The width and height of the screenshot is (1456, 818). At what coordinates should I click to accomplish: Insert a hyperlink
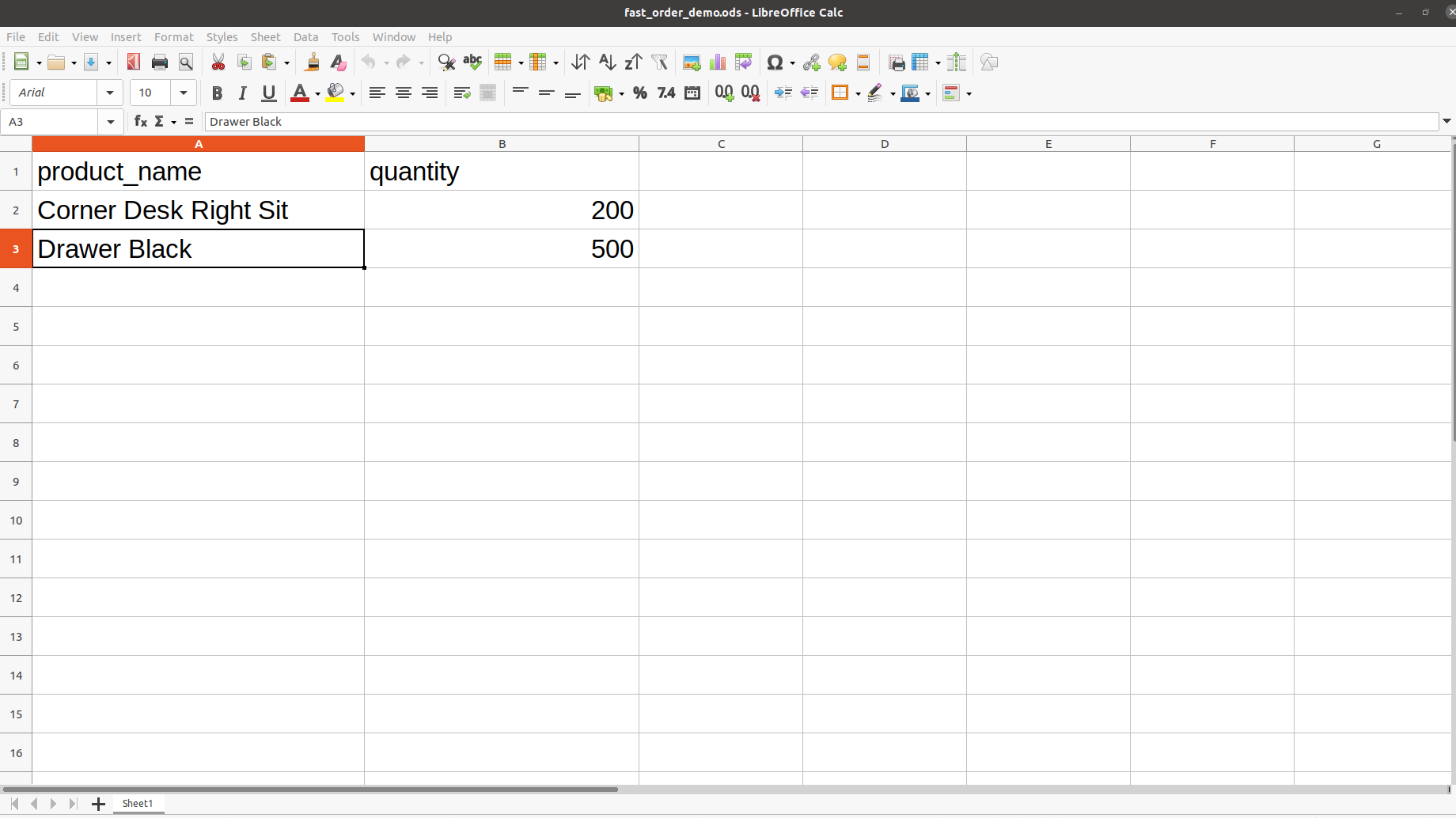[811, 62]
